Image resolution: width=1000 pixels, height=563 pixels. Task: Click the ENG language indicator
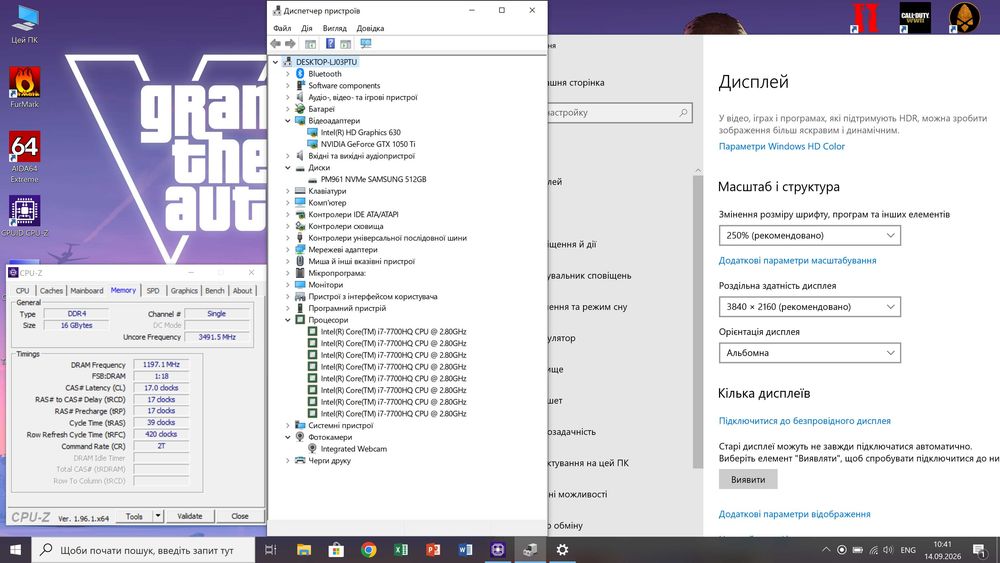(x=908, y=550)
